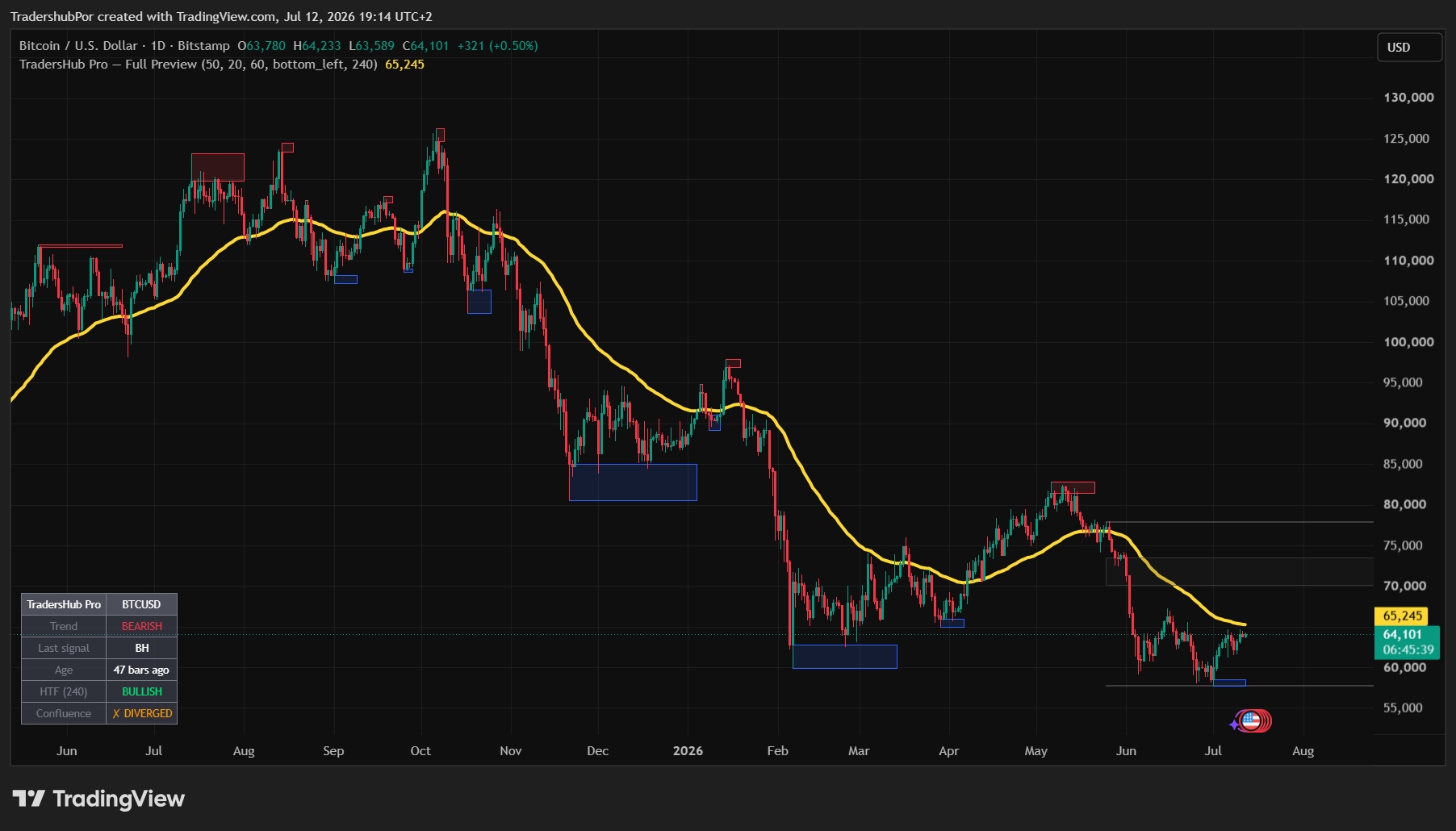Click the +321 (+0.50%) change value
This screenshot has width=1456, height=831.
(x=498, y=46)
